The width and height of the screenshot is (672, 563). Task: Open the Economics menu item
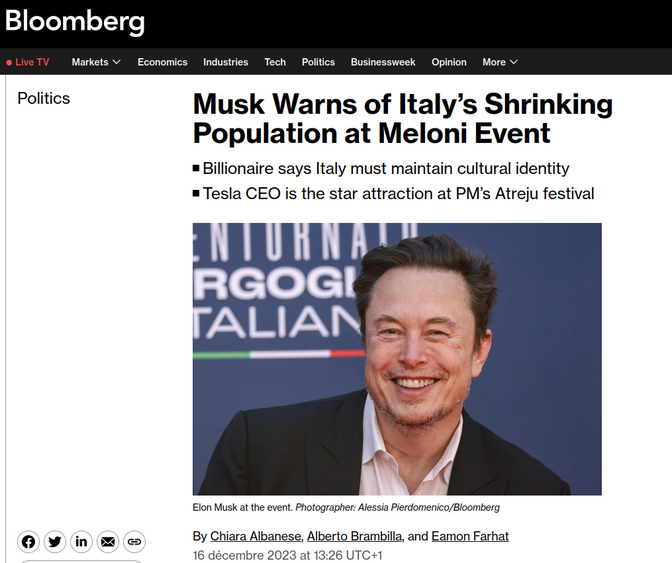click(162, 62)
